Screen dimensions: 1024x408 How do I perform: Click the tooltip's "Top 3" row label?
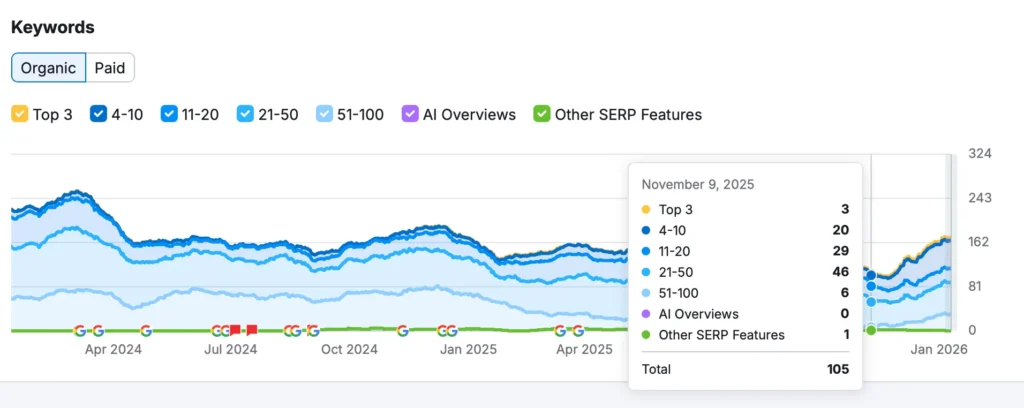click(676, 210)
